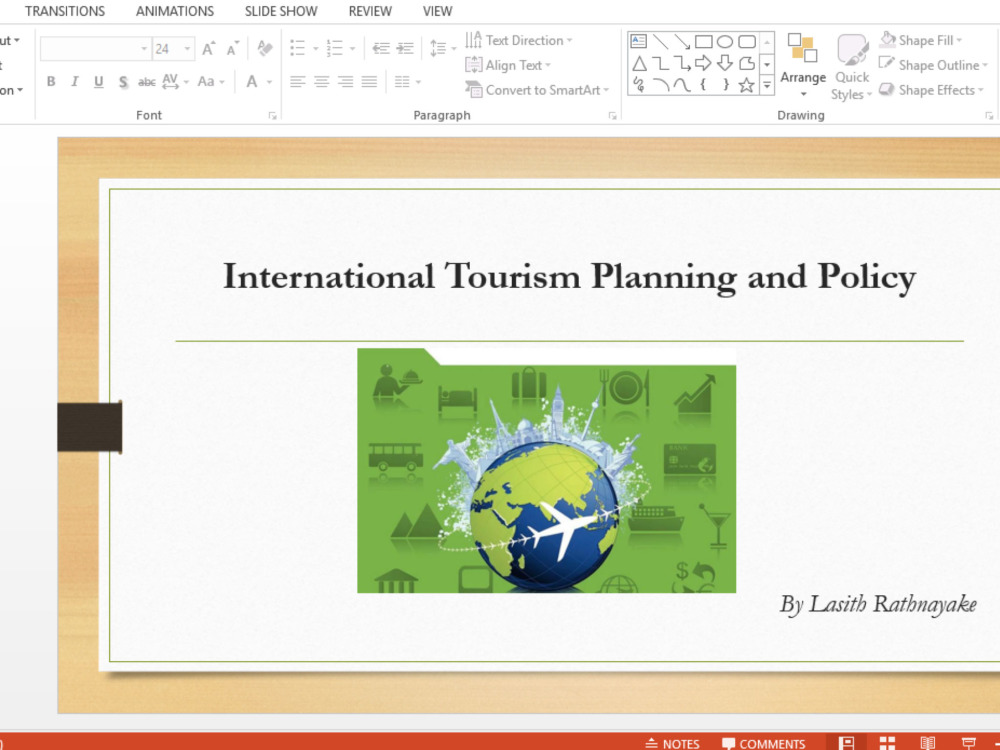Open the Font dialog launcher
Viewport: 1000px width, 750px height.
(272, 115)
